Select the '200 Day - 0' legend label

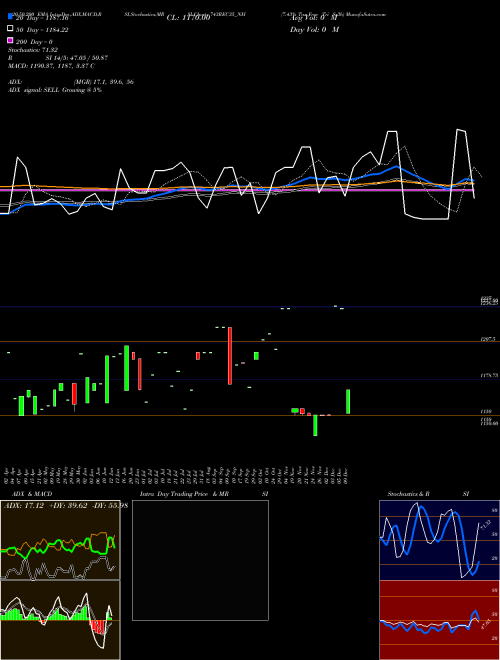pyautogui.click(x=34, y=42)
